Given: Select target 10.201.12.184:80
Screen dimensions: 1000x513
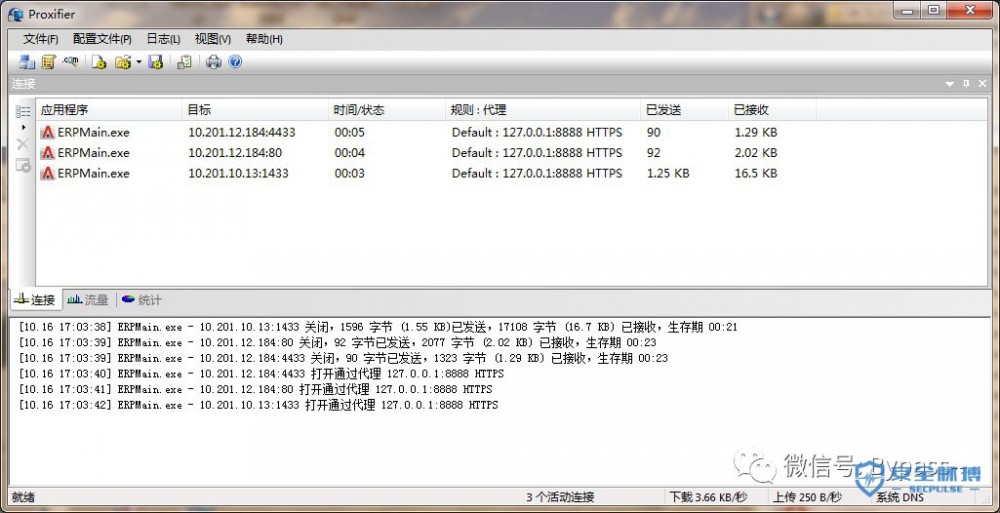Looking at the screenshot, I should click(x=235, y=153).
